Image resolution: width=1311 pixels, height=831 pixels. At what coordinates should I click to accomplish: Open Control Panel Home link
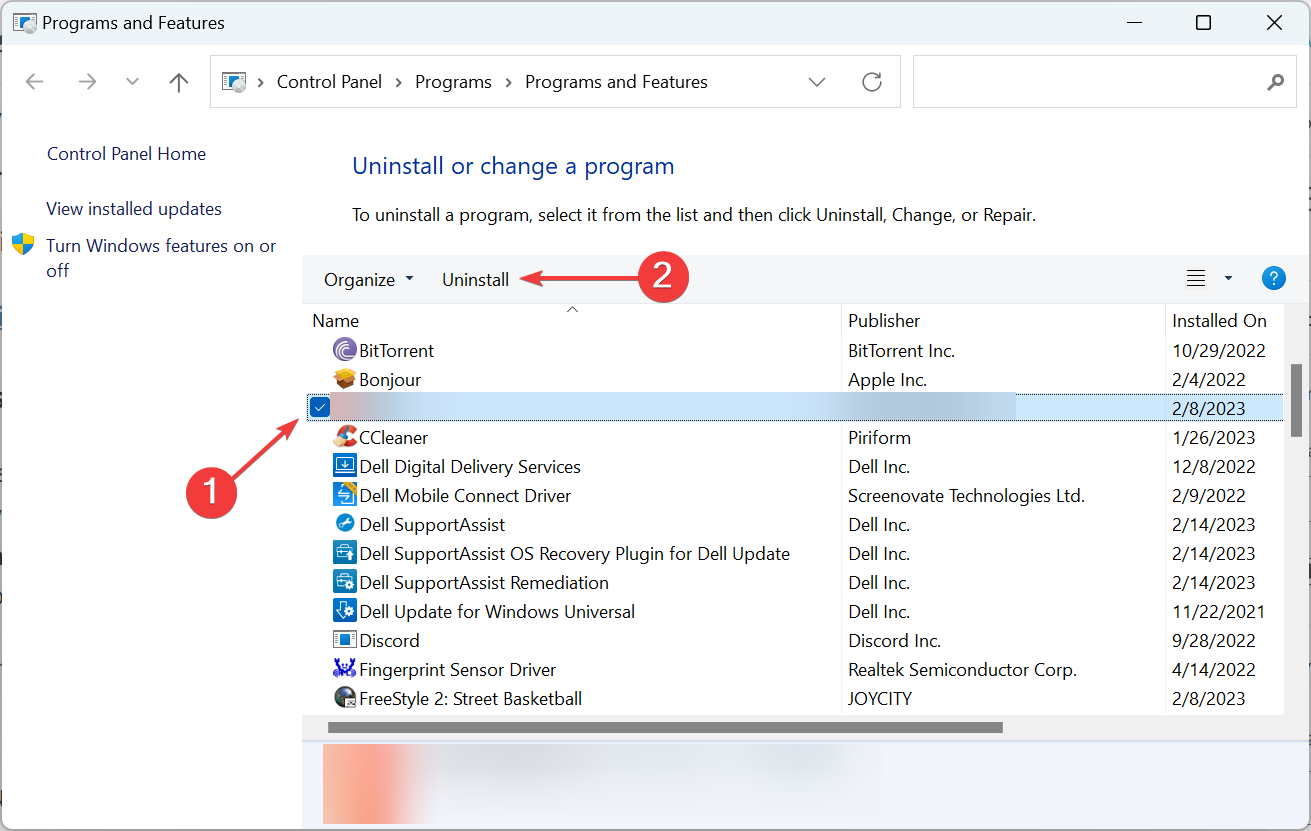(x=126, y=154)
